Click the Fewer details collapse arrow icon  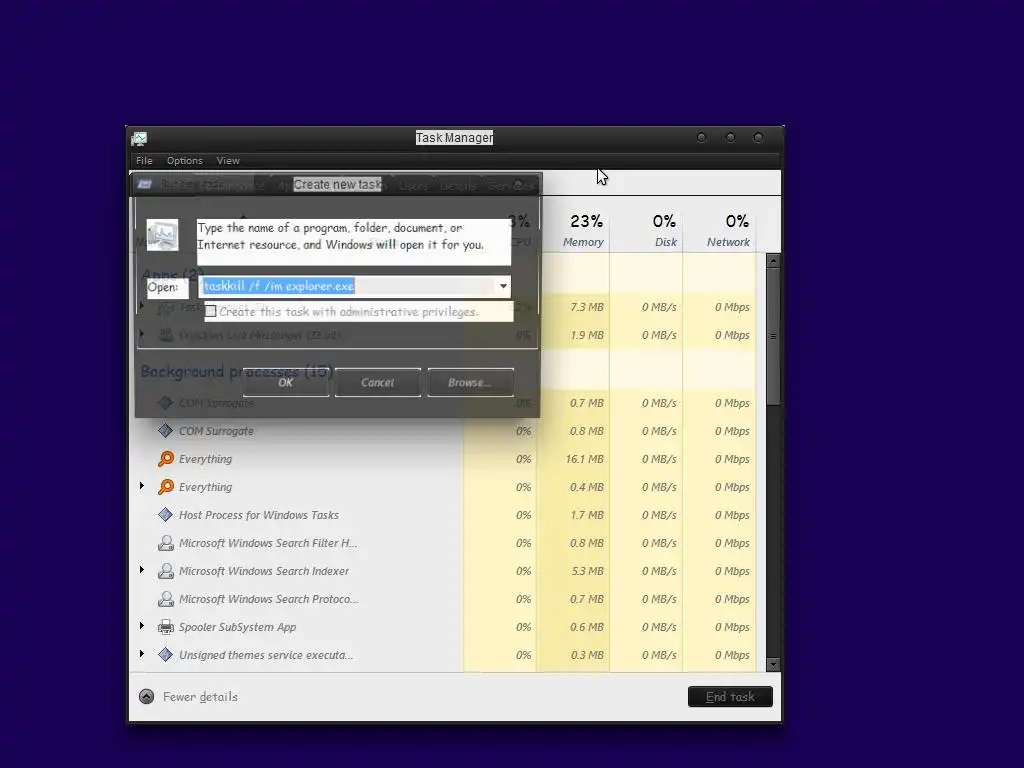(146, 697)
